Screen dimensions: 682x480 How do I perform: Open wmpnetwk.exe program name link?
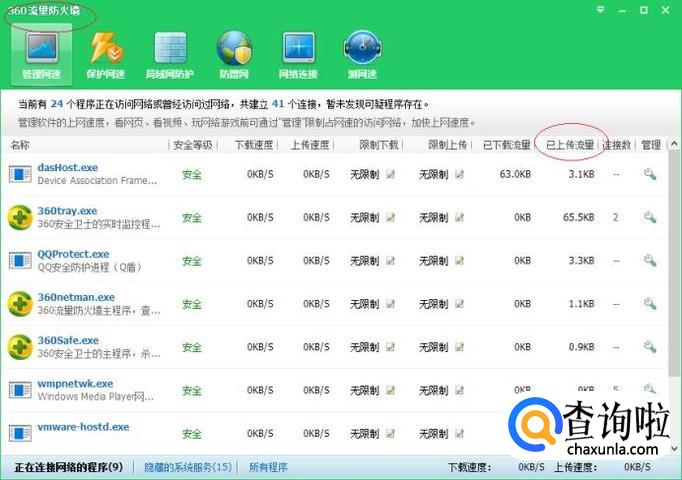click(x=75, y=383)
